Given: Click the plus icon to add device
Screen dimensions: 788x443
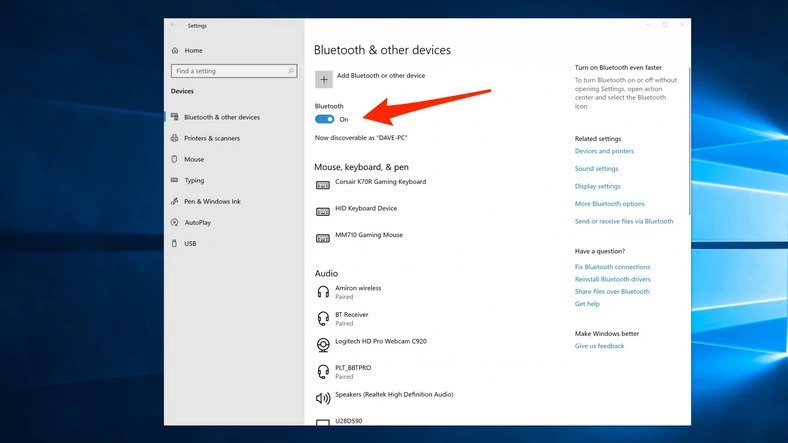Looking at the screenshot, I should pyautogui.click(x=324, y=79).
